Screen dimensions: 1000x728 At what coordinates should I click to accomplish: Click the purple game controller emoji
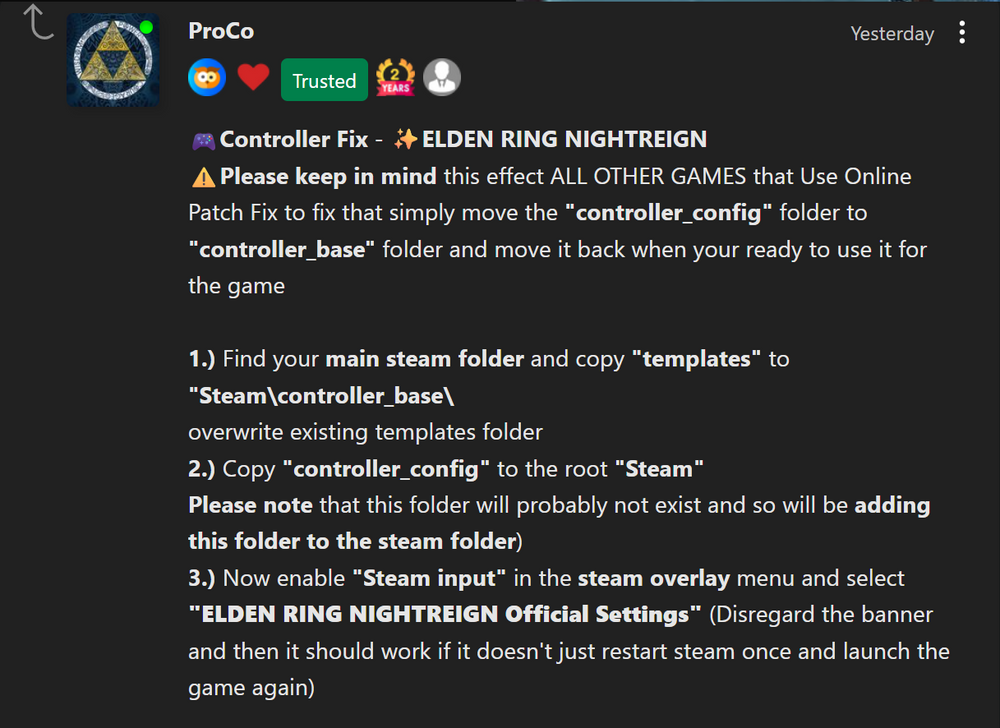(x=204, y=140)
